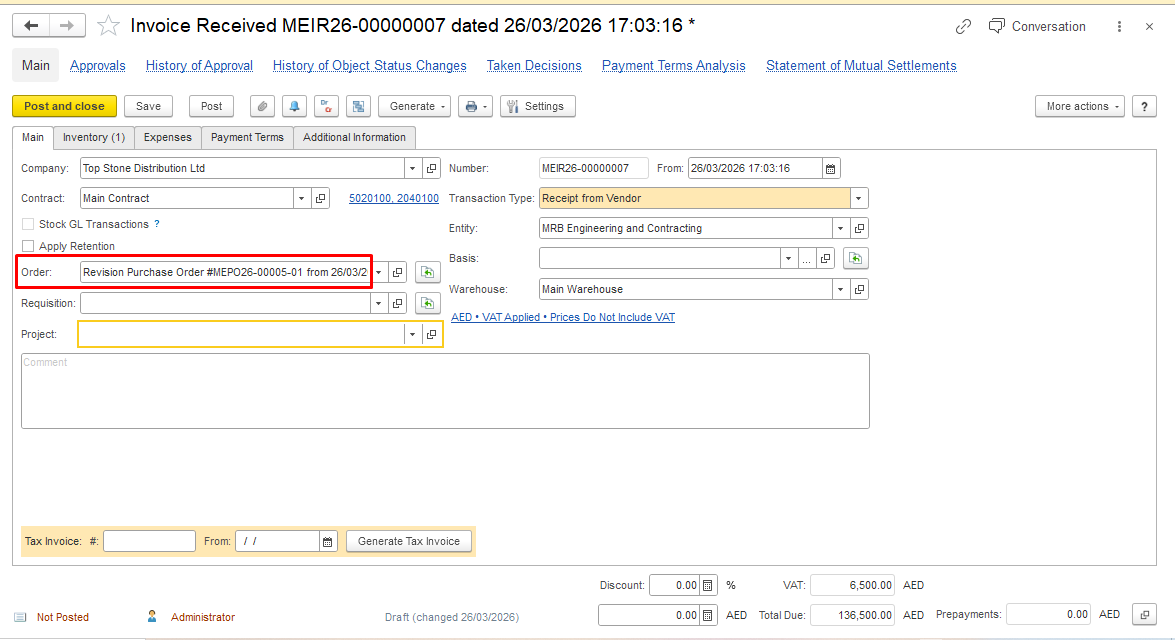Open the Payment Terms tab
The width and height of the screenshot is (1175, 640).
[x=247, y=137]
